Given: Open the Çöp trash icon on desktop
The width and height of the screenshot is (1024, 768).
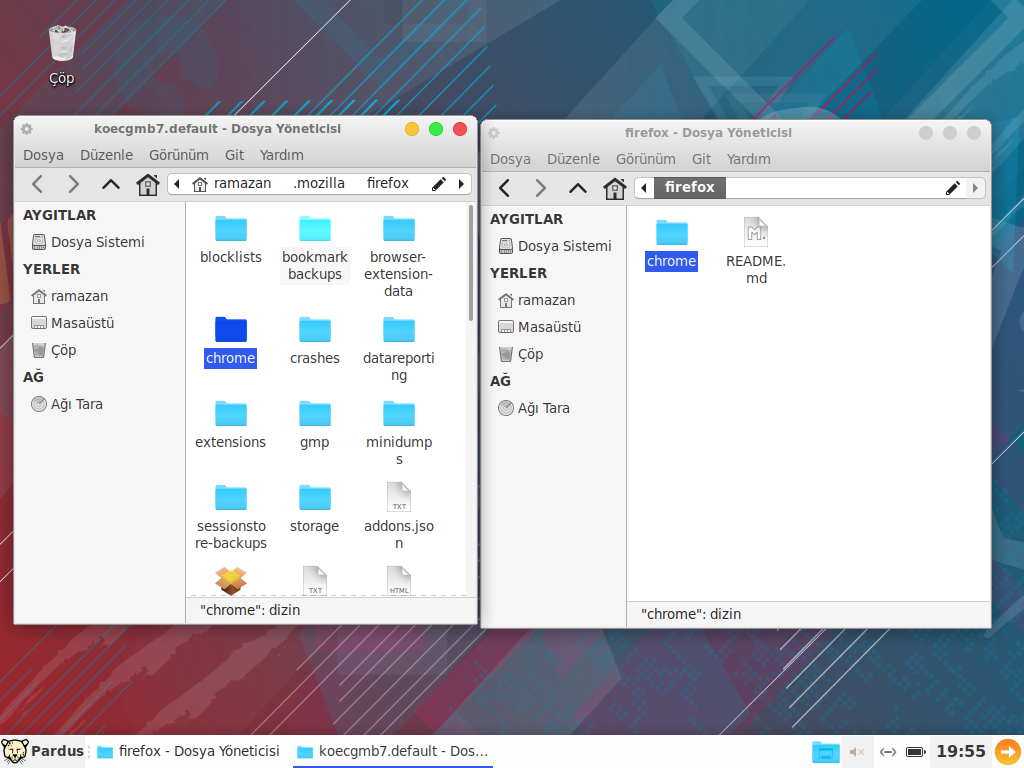Looking at the screenshot, I should 62,56.
